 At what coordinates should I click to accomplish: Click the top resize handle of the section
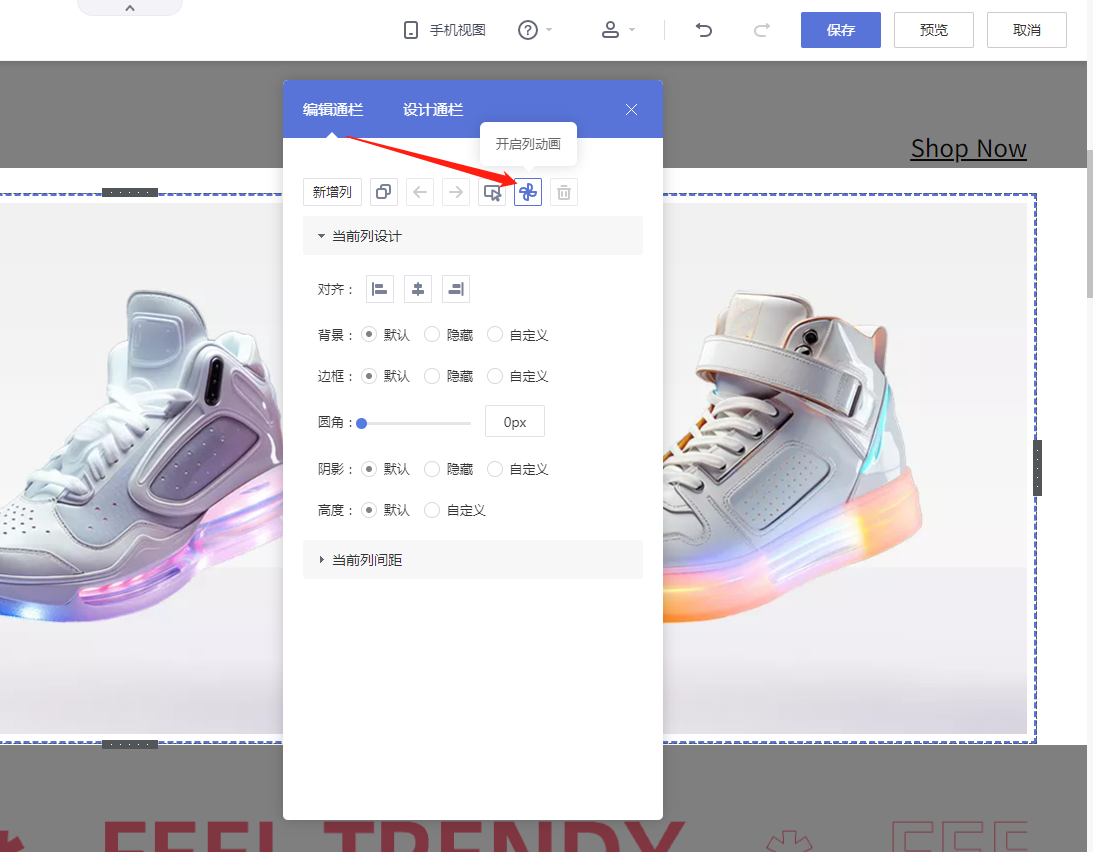tap(130, 192)
